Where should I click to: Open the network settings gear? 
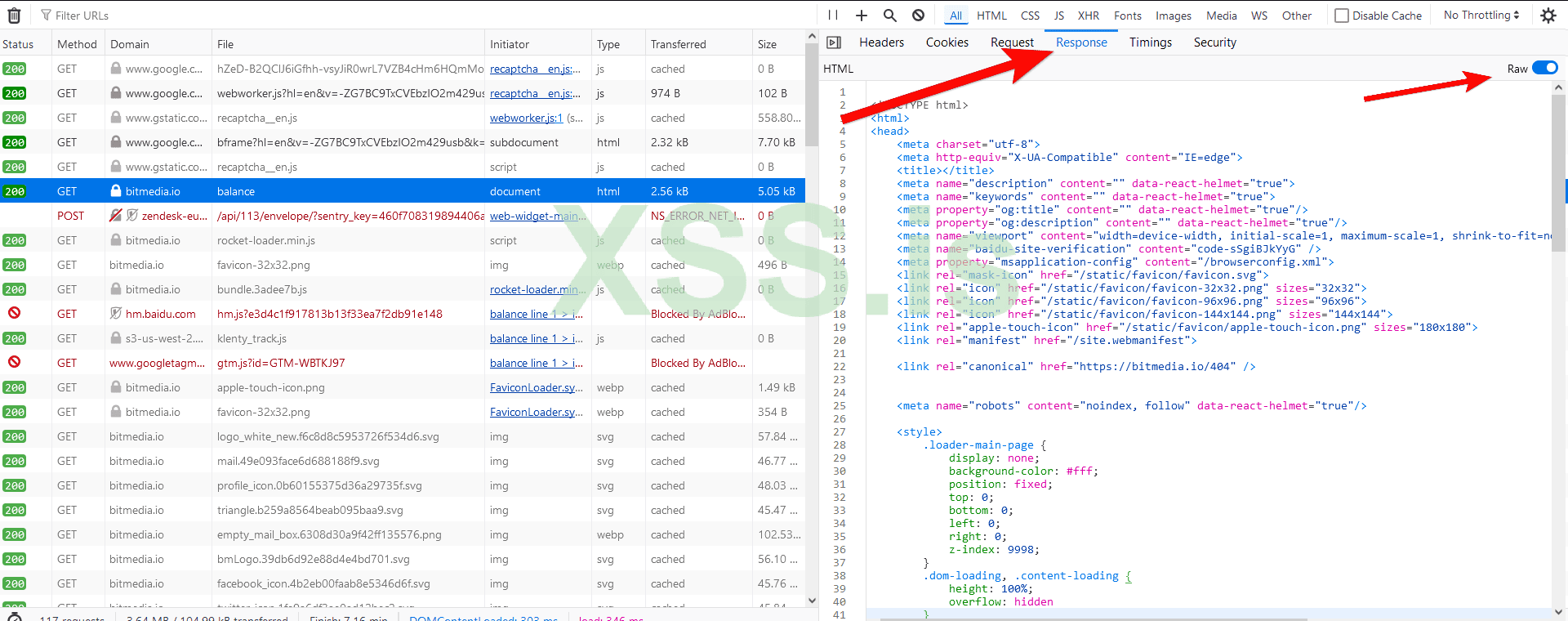click(x=1548, y=16)
